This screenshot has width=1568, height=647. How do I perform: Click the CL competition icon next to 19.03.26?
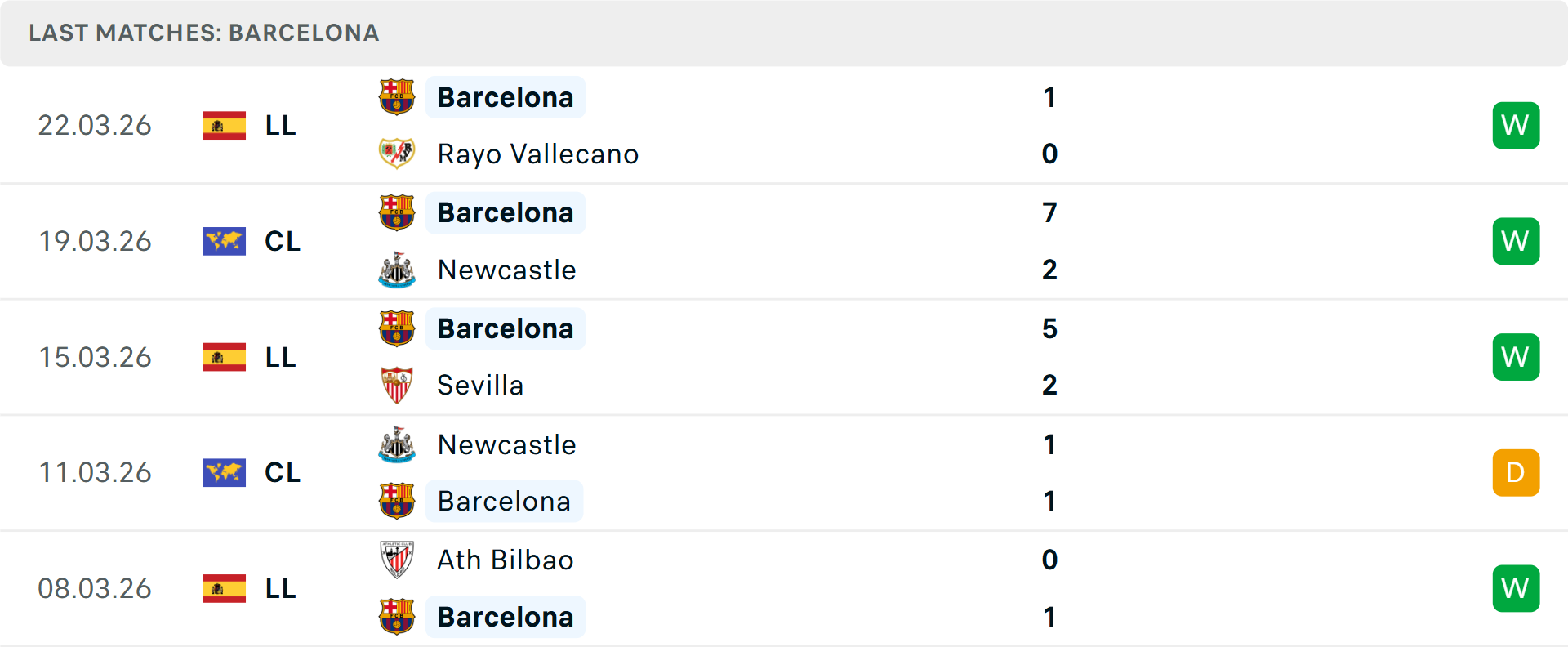(224, 241)
